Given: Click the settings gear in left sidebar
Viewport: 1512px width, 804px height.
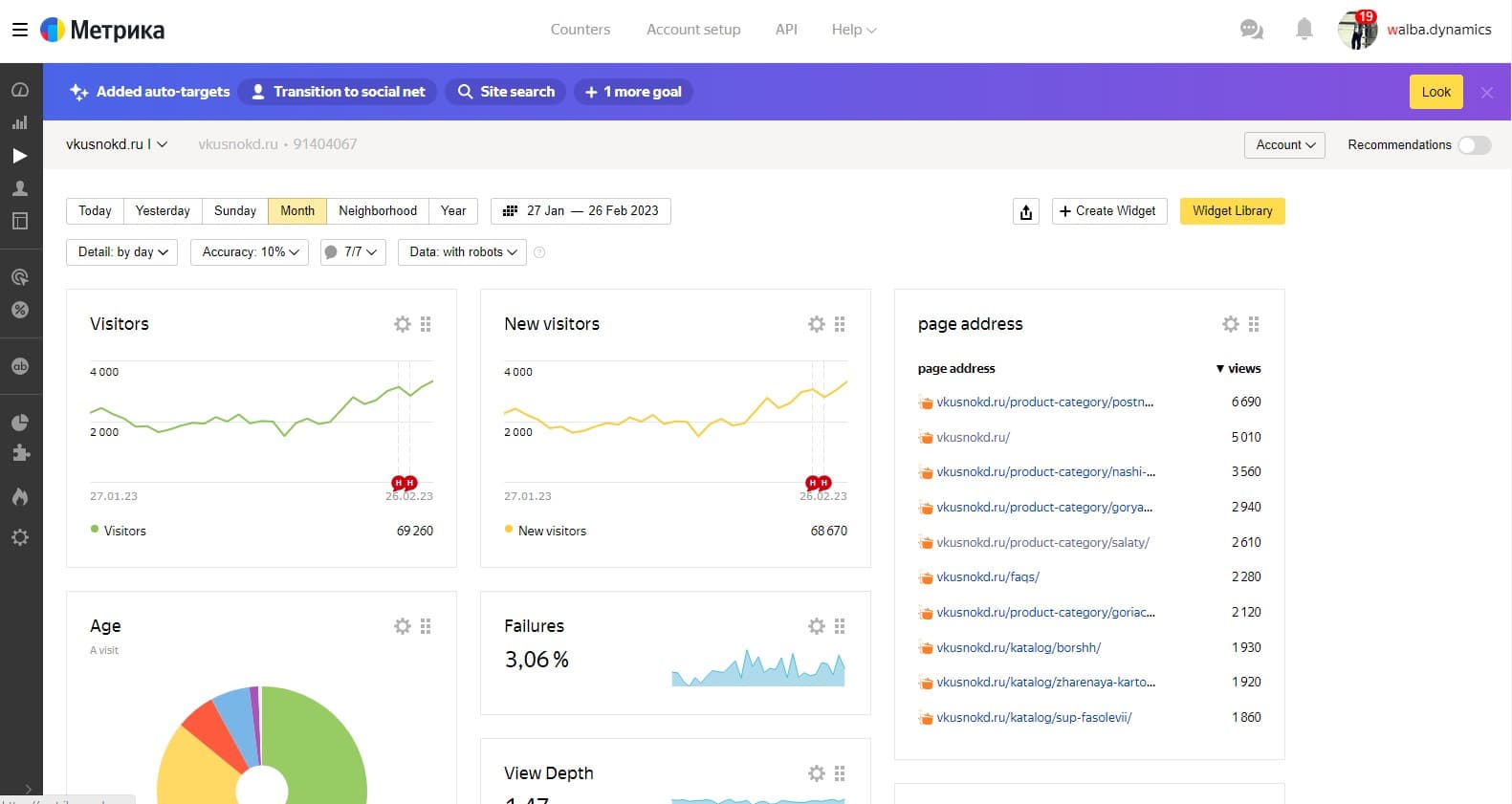Looking at the screenshot, I should click(x=19, y=537).
